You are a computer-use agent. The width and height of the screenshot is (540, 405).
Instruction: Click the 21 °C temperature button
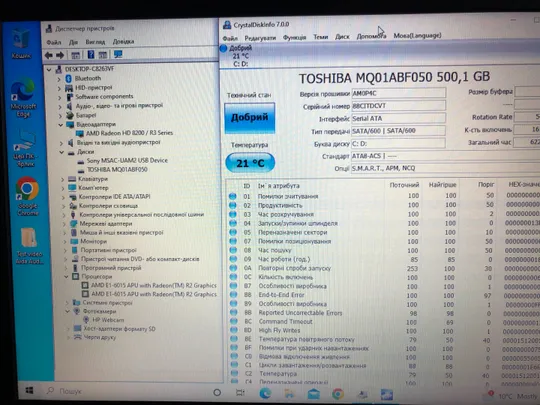click(250, 163)
